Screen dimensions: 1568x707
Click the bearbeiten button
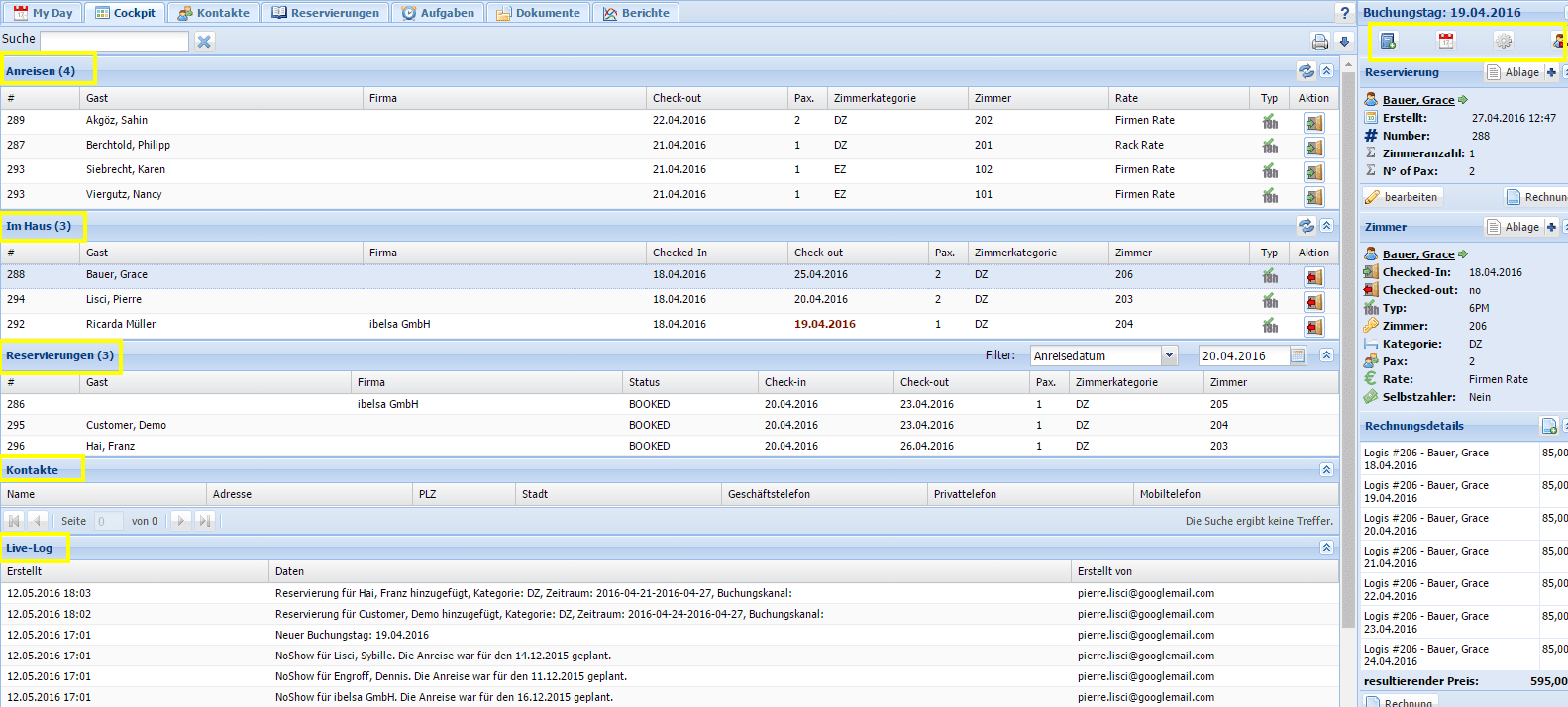pos(1402,197)
